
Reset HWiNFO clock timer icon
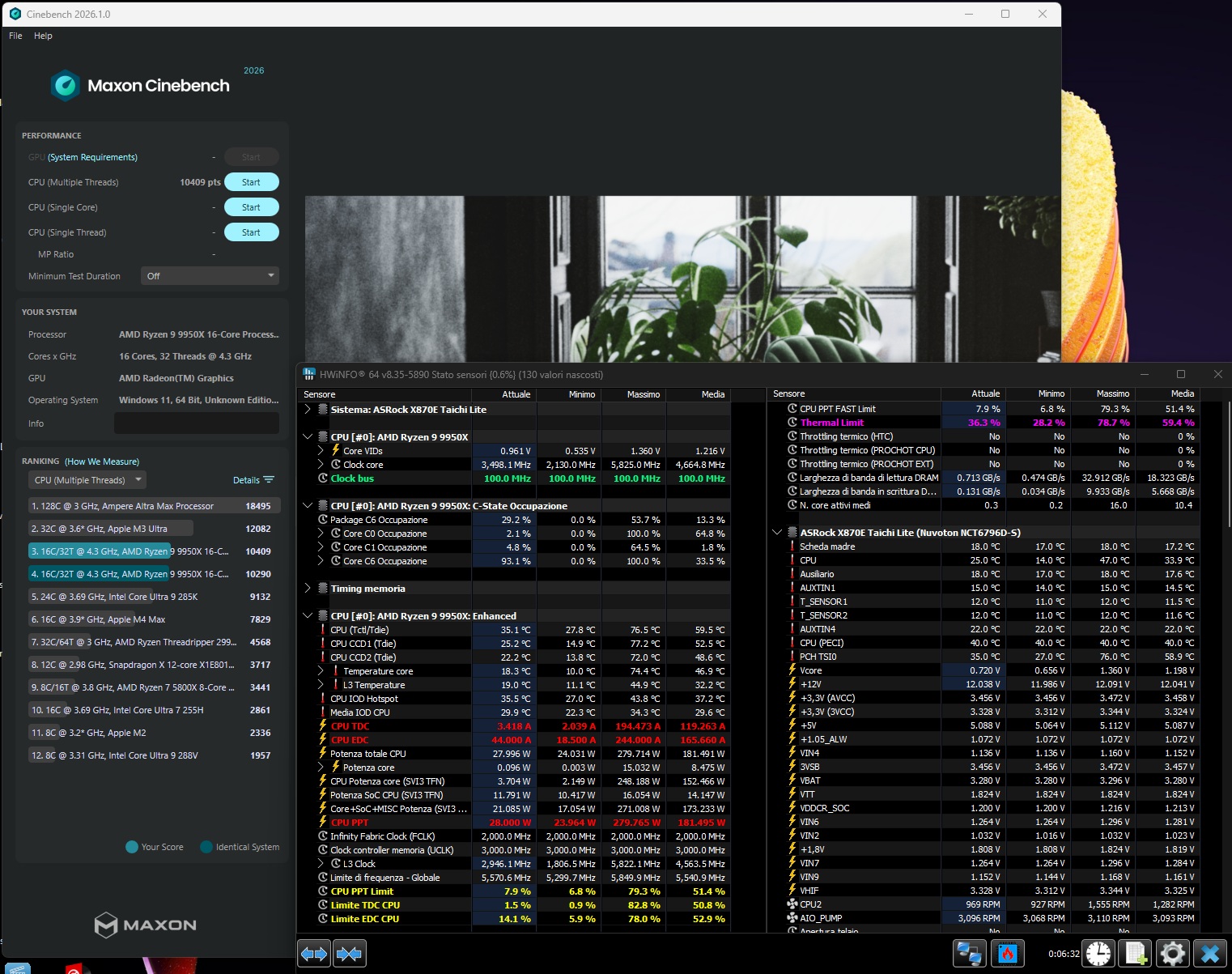(1098, 954)
